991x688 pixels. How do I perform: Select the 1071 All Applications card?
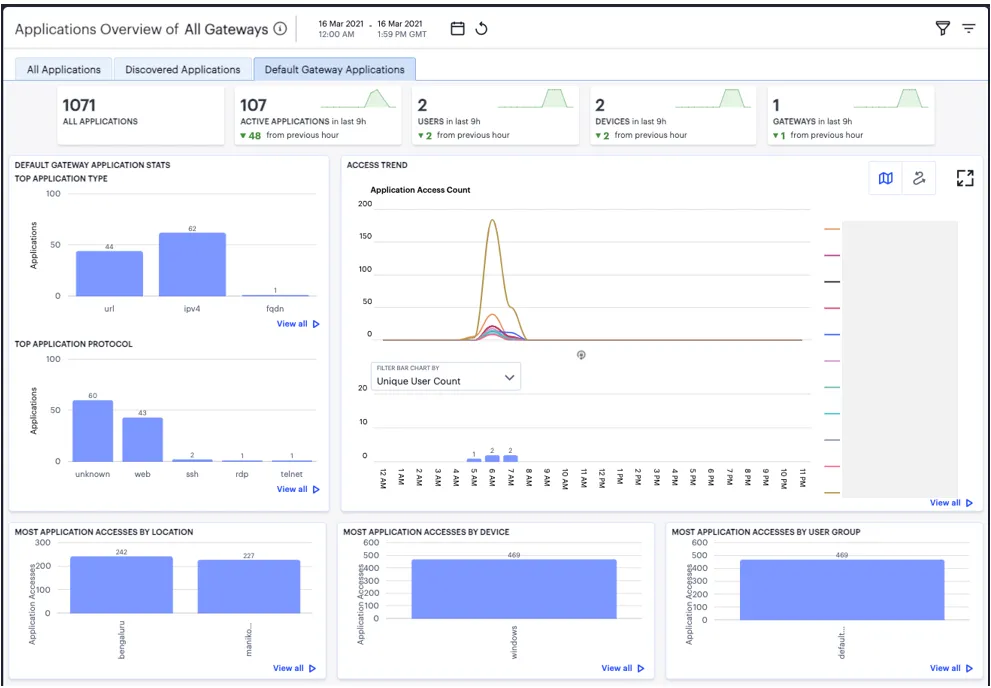click(141, 116)
